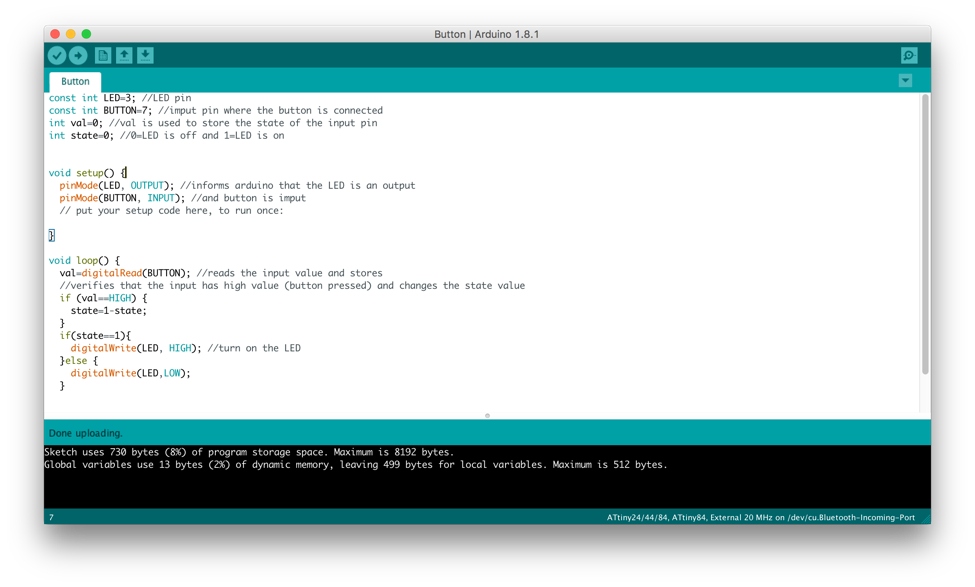Click the 'if (val==HIGH) {' line

[x=103, y=298]
